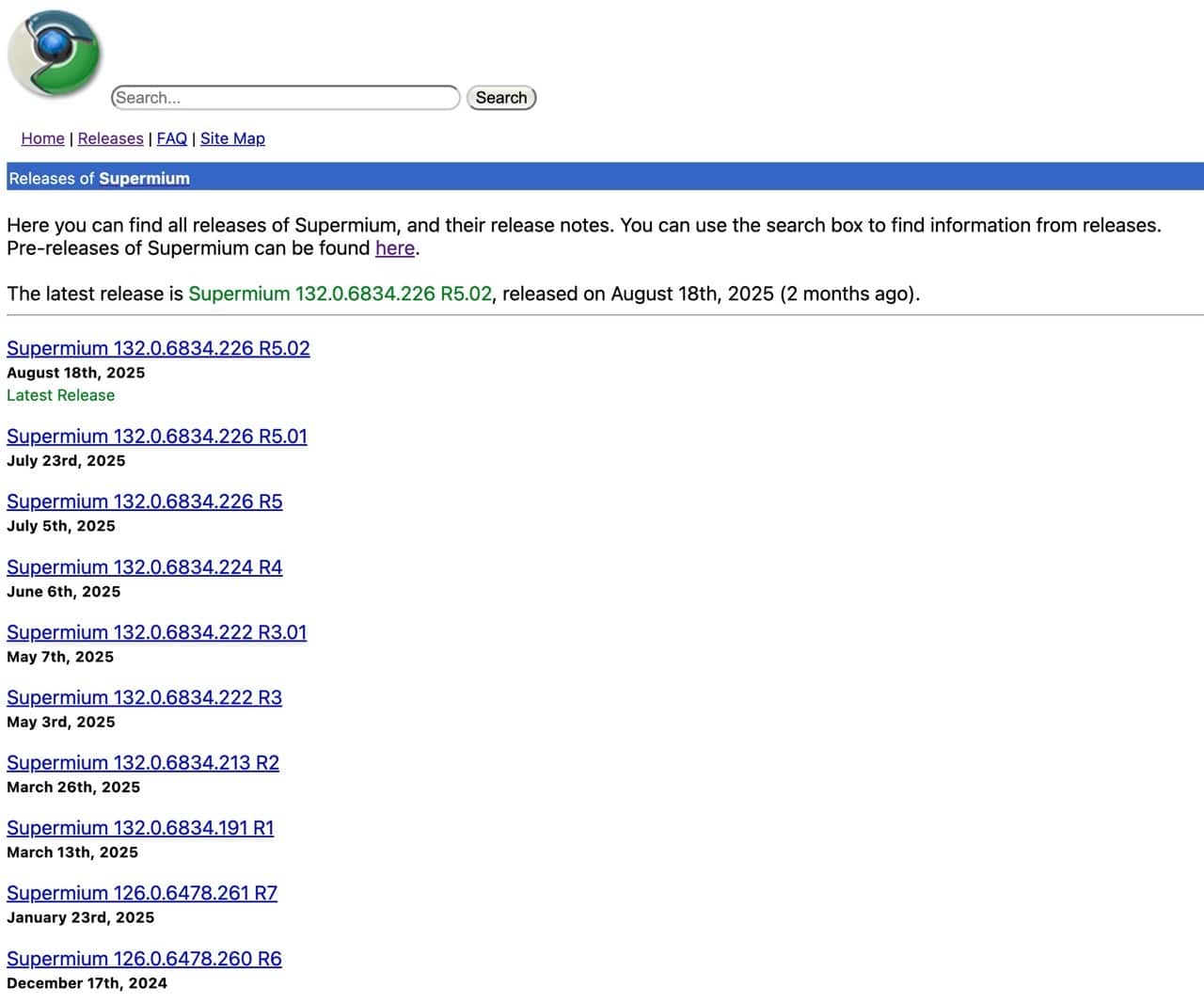Open Supermium 132.0.6834.222 R3 release
The width and height of the screenshot is (1204, 1003).
coord(144,697)
